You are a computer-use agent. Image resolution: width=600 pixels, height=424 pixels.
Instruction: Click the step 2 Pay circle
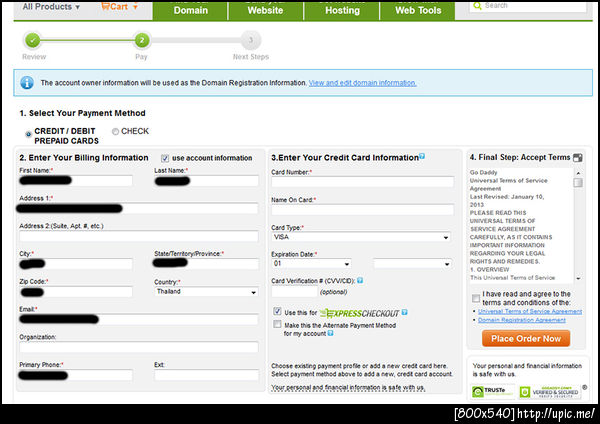142,40
